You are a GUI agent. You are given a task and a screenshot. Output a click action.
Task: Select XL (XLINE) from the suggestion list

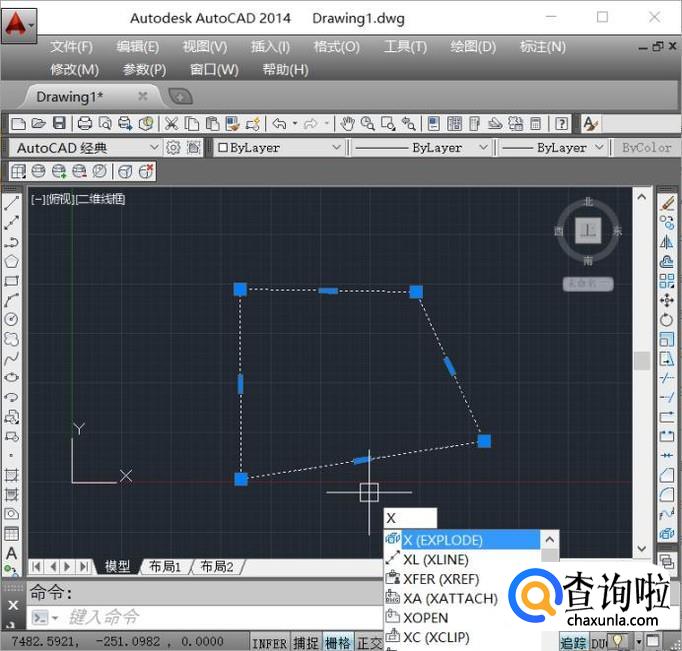tap(462, 559)
